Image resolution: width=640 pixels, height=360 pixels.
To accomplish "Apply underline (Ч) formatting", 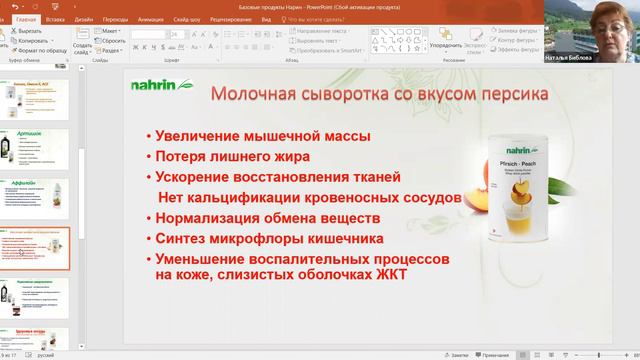I will tap(154, 47).
